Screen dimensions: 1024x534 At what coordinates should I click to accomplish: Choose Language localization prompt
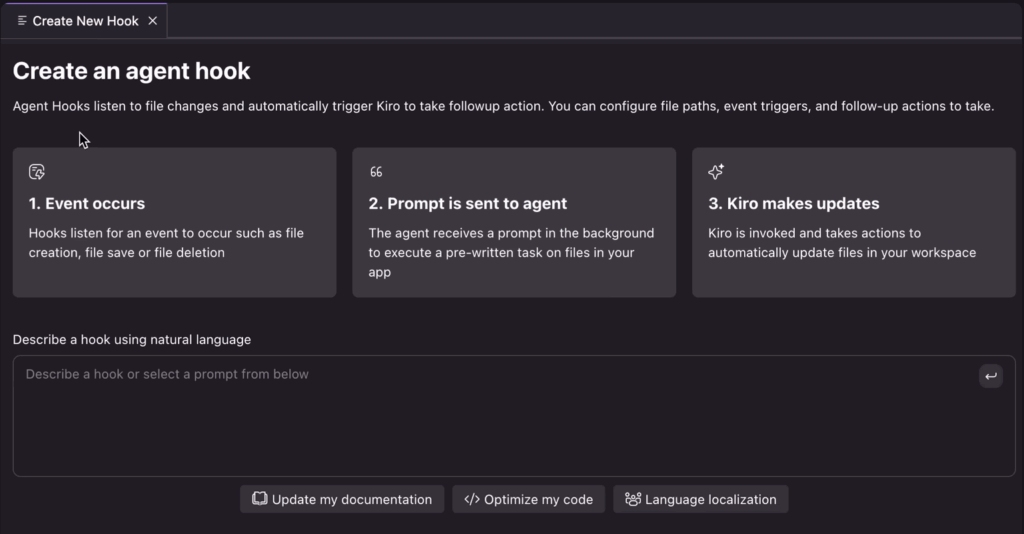(700, 499)
